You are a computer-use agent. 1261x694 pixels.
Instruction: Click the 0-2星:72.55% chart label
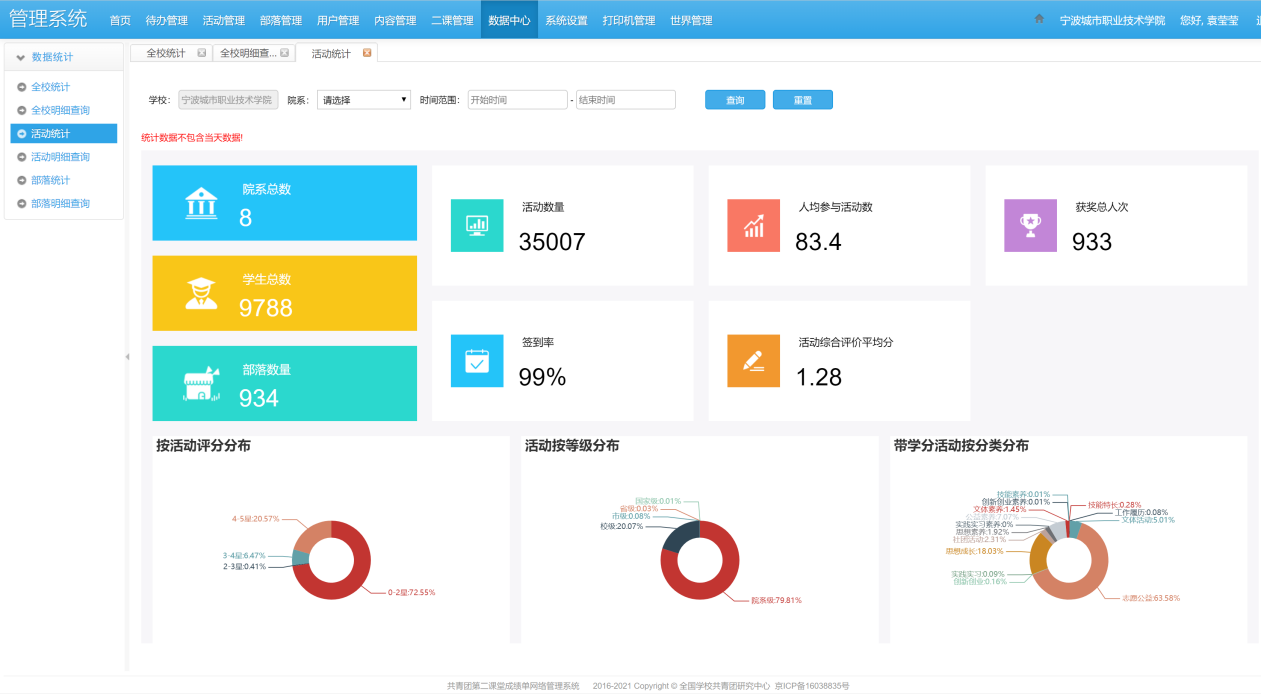tap(411, 593)
